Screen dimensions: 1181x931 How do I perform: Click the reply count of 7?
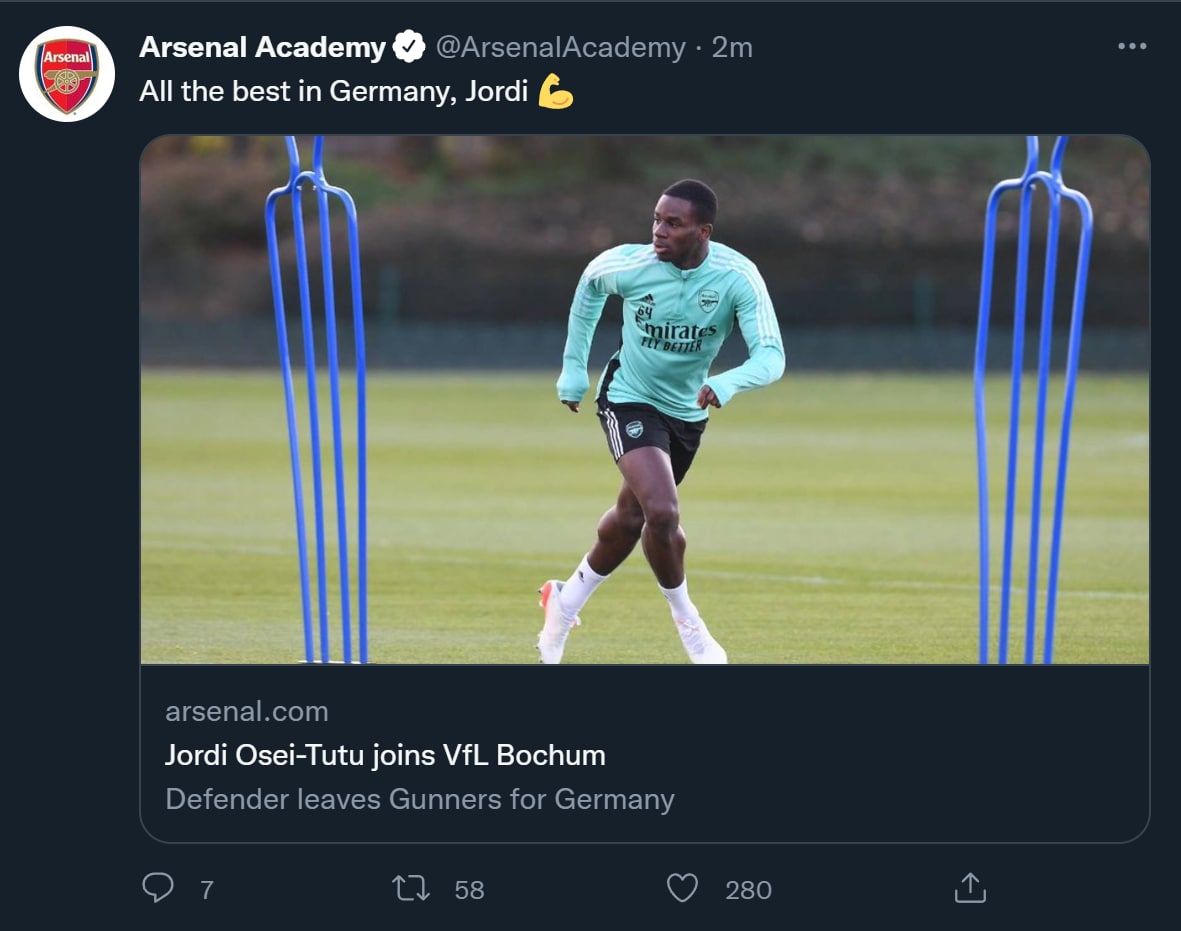(x=207, y=890)
